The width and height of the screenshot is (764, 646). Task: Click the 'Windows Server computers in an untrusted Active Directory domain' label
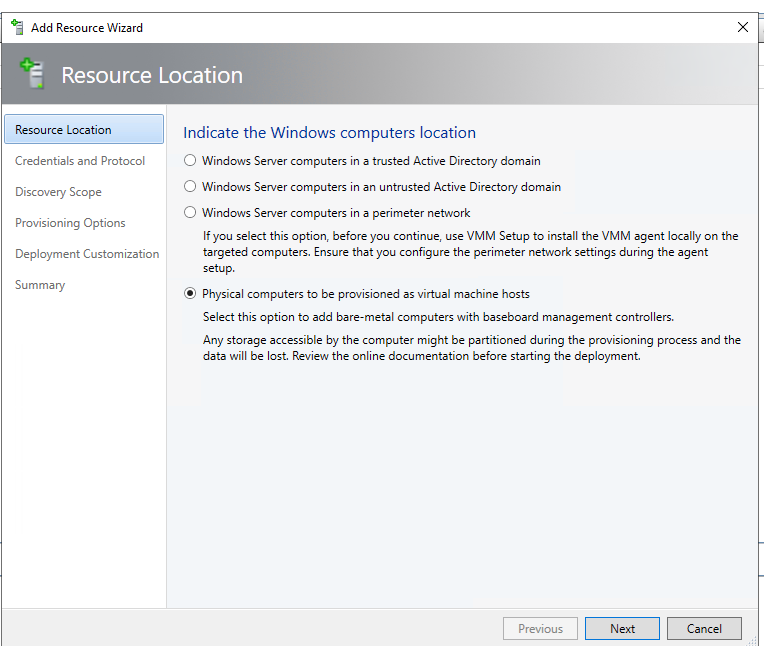tap(382, 187)
